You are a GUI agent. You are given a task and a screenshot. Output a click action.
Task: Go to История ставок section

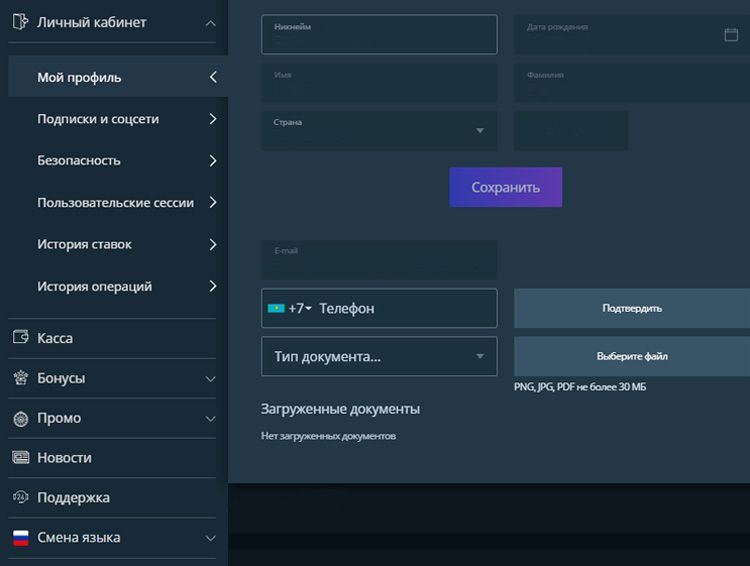[x=84, y=244]
